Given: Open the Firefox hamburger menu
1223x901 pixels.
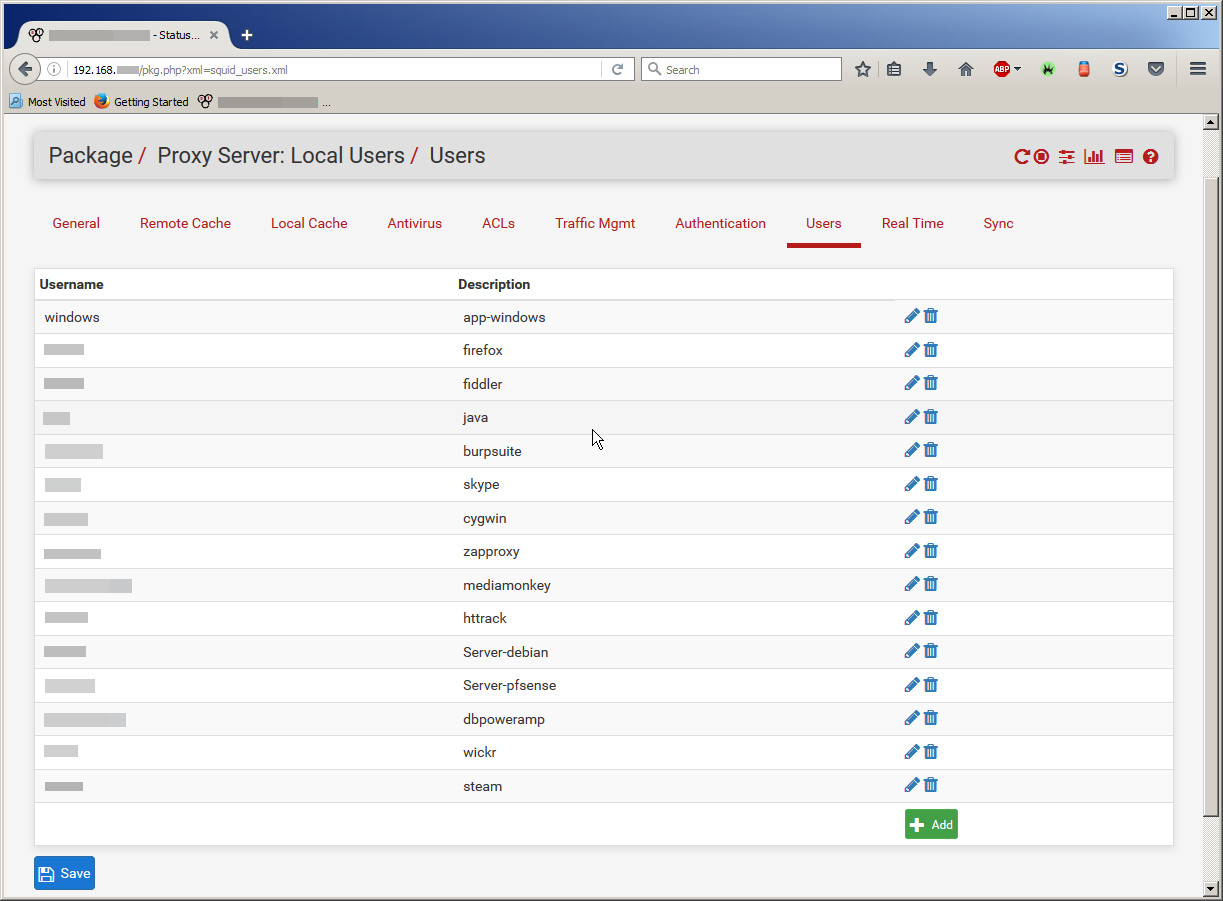Looking at the screenshot, I should point(1197,69).
